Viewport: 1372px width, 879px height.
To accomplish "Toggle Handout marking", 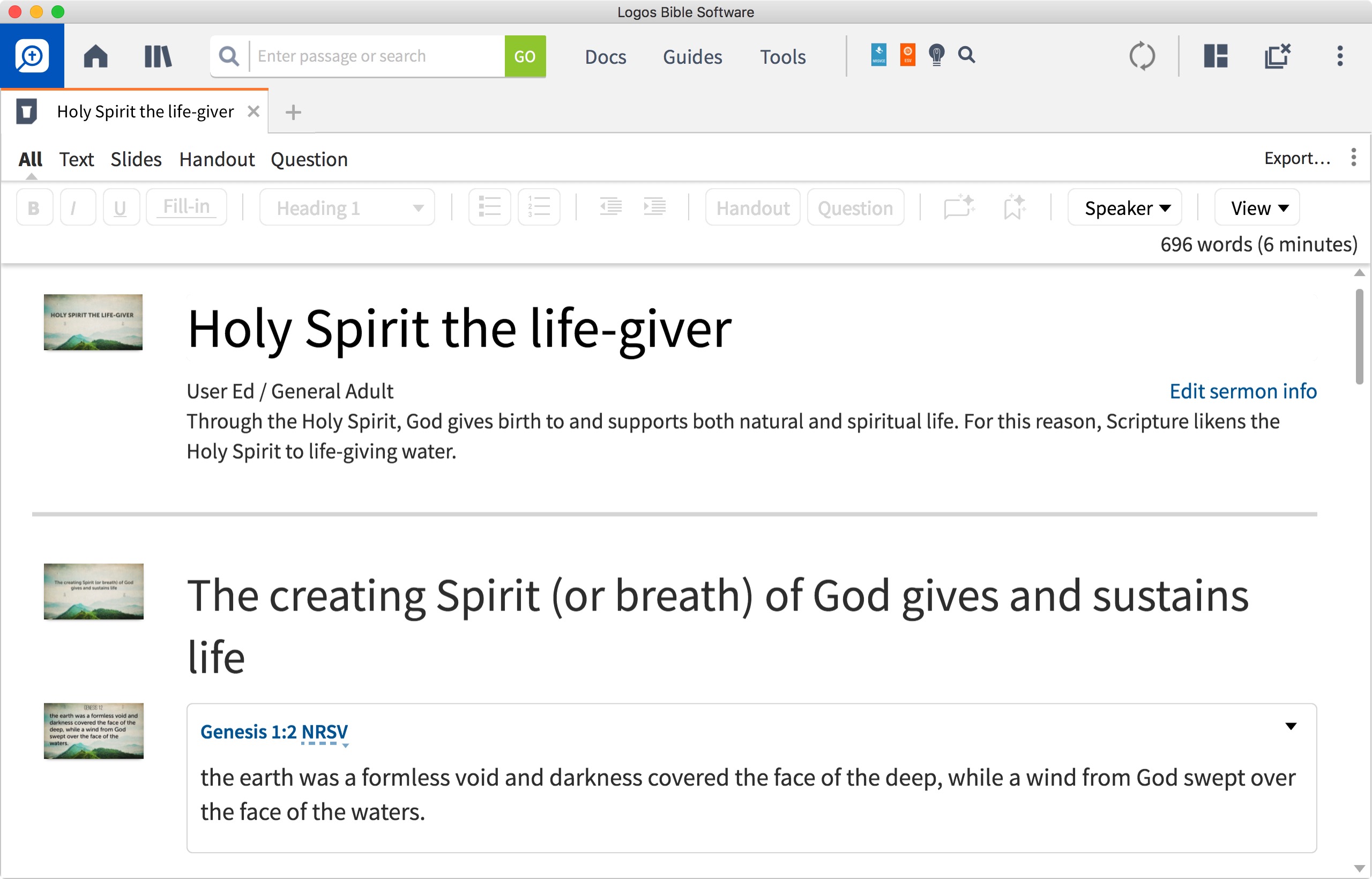I will 753,207.
